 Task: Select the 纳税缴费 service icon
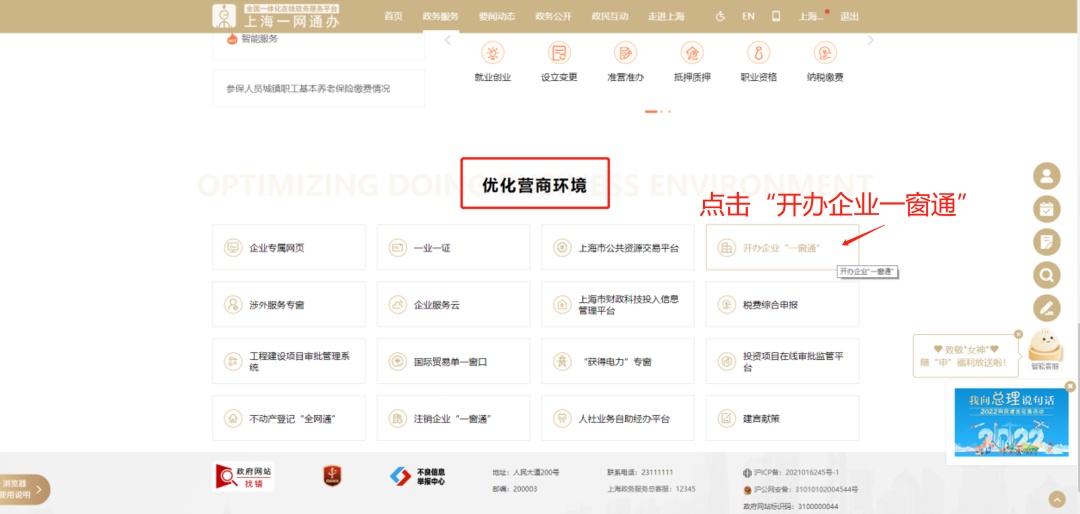pyautogui.click(x=825, y=53)
